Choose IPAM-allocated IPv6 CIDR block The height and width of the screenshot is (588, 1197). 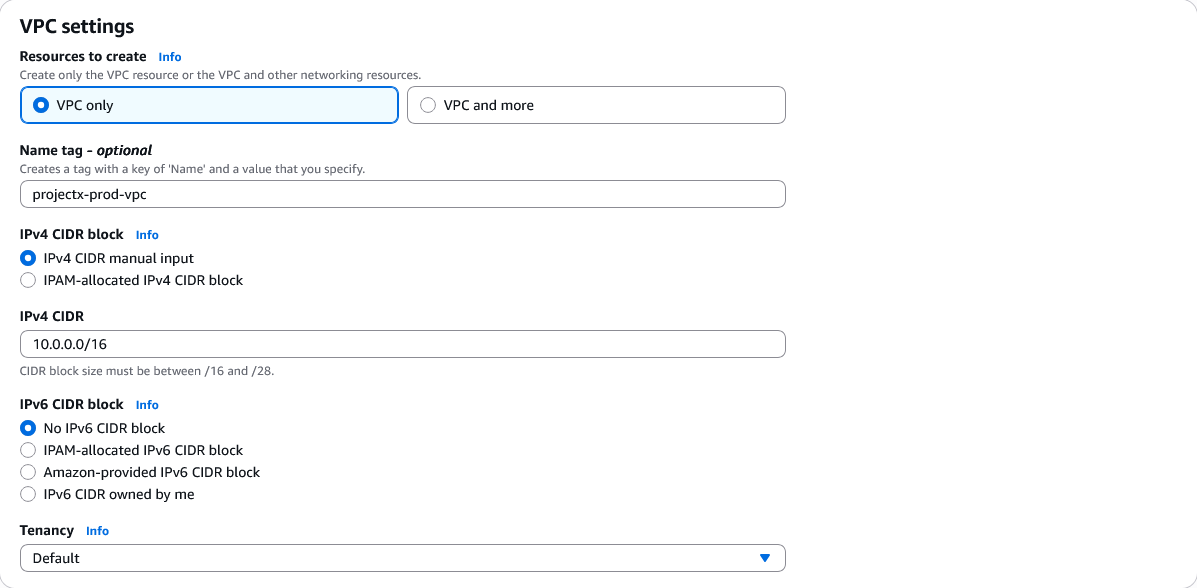[28, 450]
